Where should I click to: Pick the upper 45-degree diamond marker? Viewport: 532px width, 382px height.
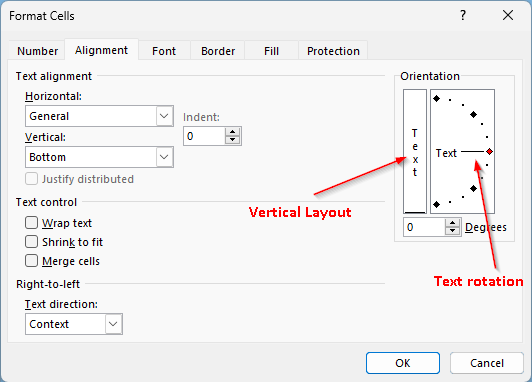[474, 115]
